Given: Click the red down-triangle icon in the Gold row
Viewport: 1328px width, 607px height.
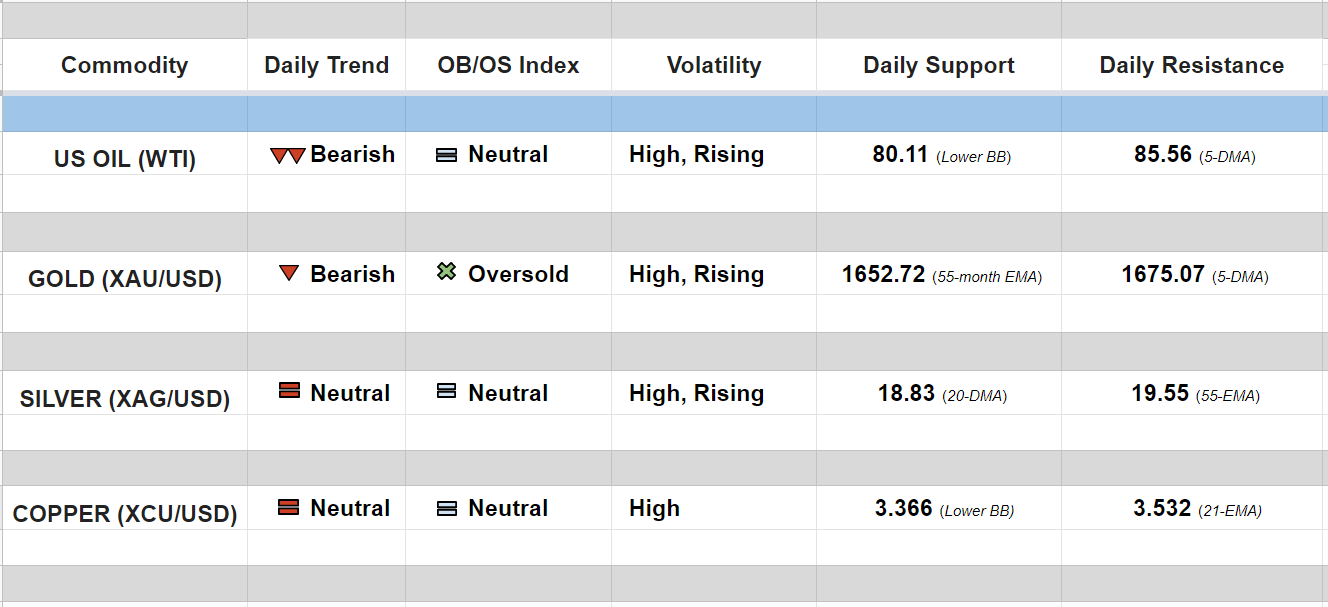Looking at the screenshot, I should [x=289, y=273].
